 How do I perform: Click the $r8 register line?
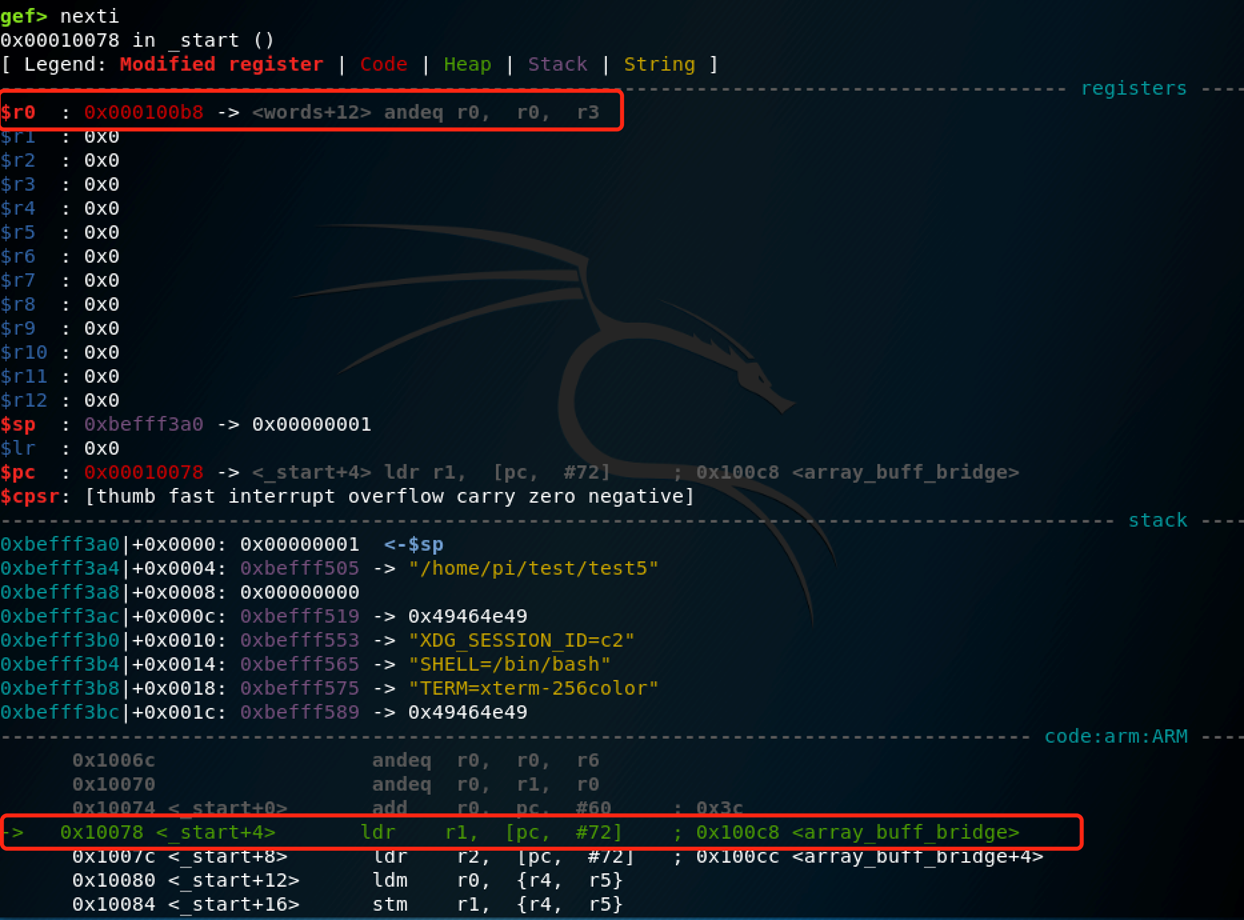(x=60, y=304)
